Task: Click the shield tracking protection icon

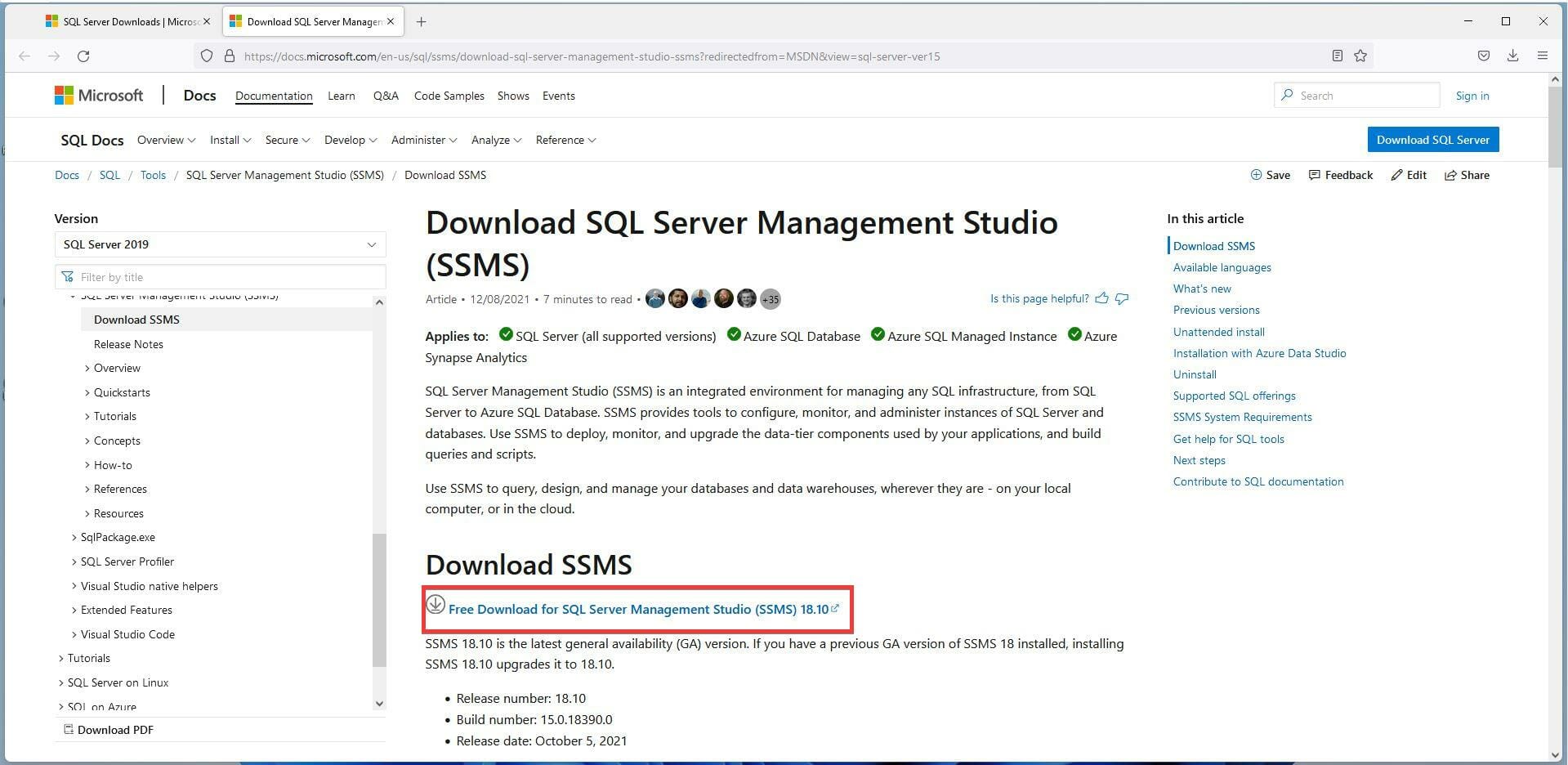Action: coord(207,56)
